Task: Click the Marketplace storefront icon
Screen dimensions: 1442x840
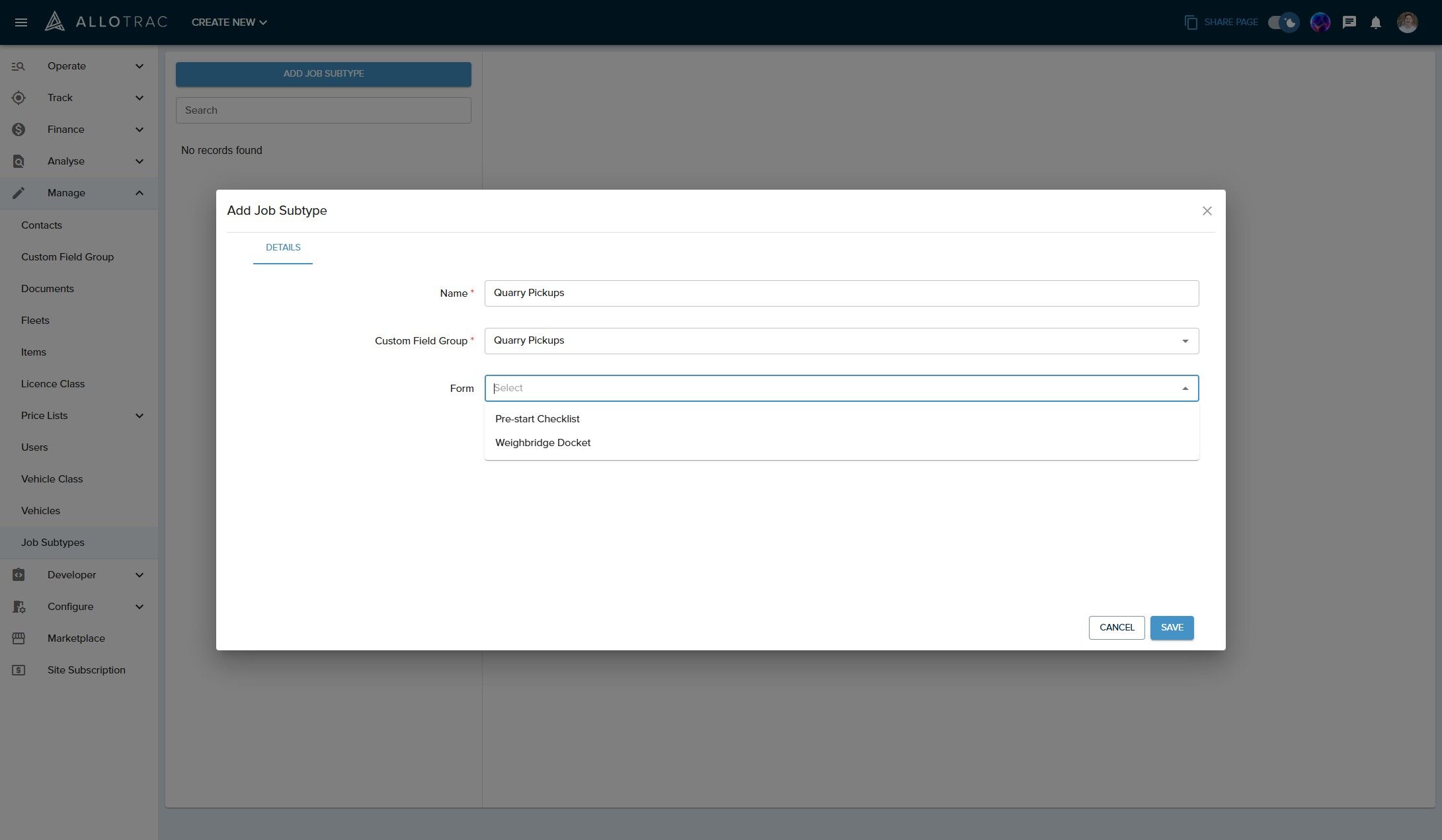Action: click(19, 638)
